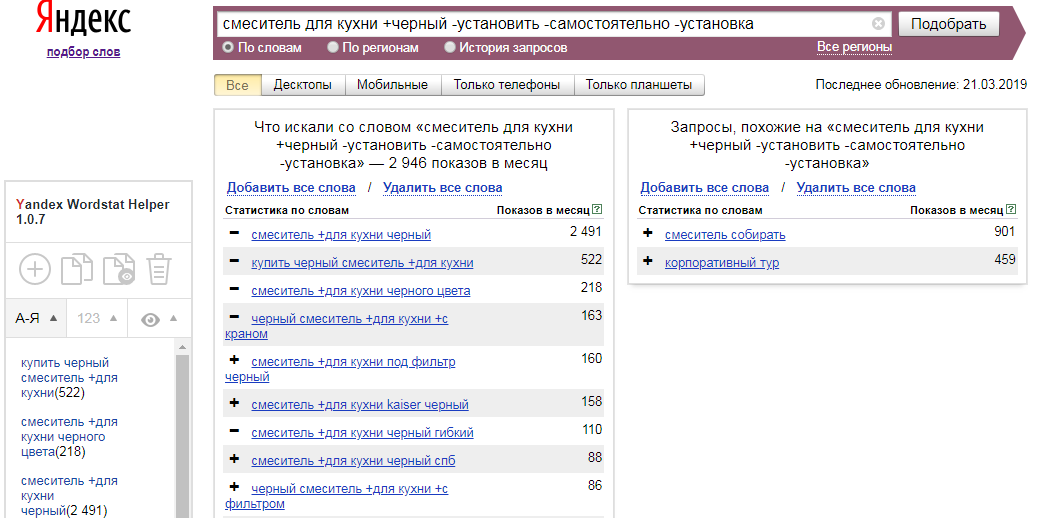Screen dimensions: 1043x518
Task: Click the add phrase plus icon in Wordstat Helper
Action: click(35, 269)
